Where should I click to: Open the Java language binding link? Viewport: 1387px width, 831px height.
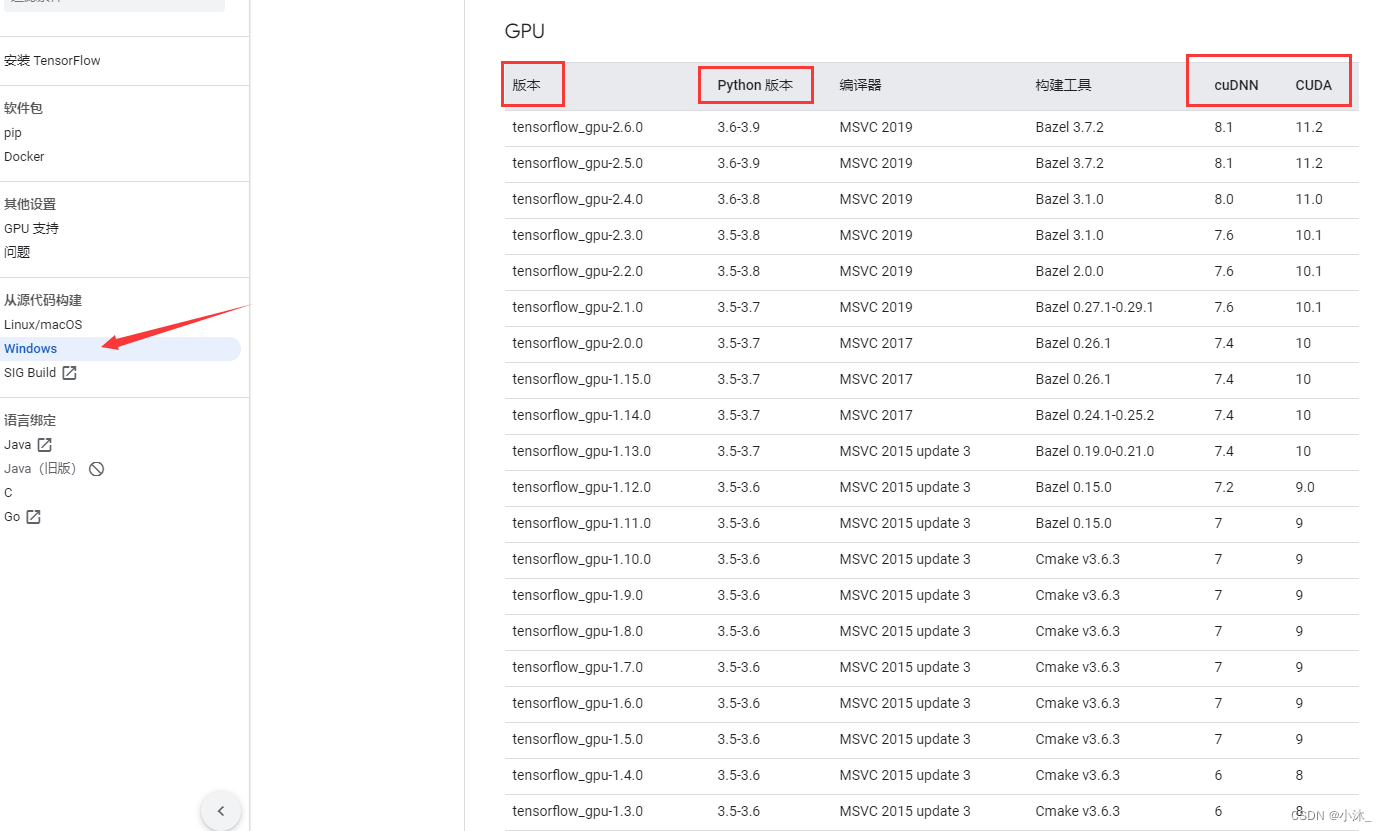click(x=17, y=445)
